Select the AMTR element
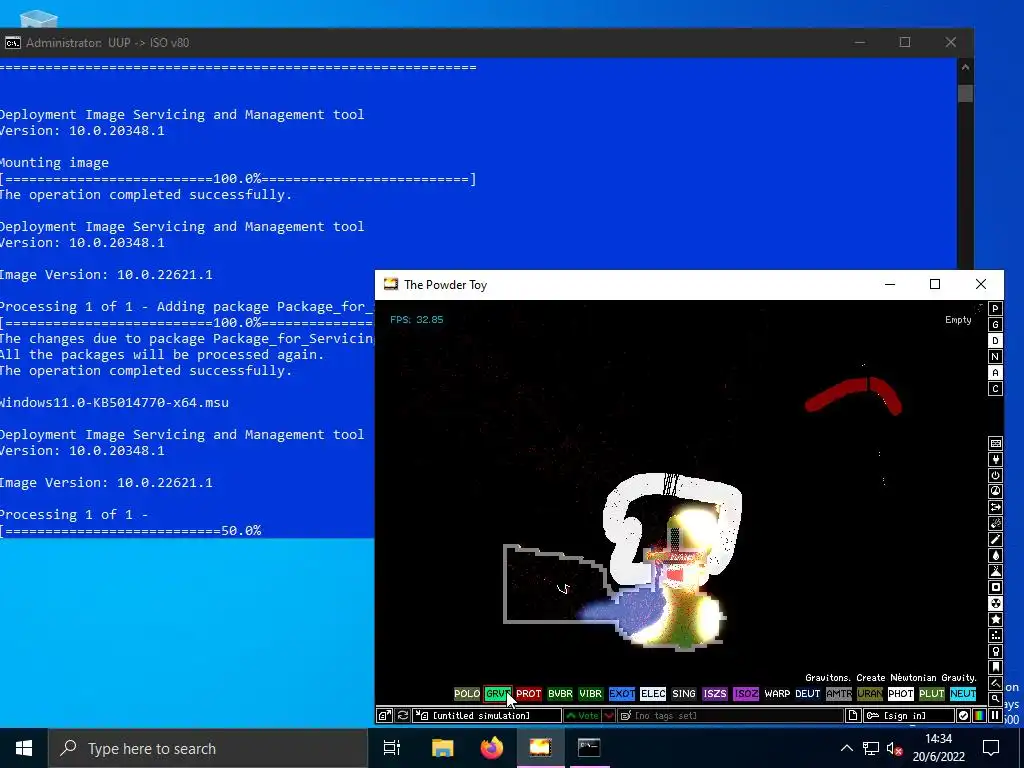The width and height of the screenshot is (1024, 768). (x=839, y=694)
